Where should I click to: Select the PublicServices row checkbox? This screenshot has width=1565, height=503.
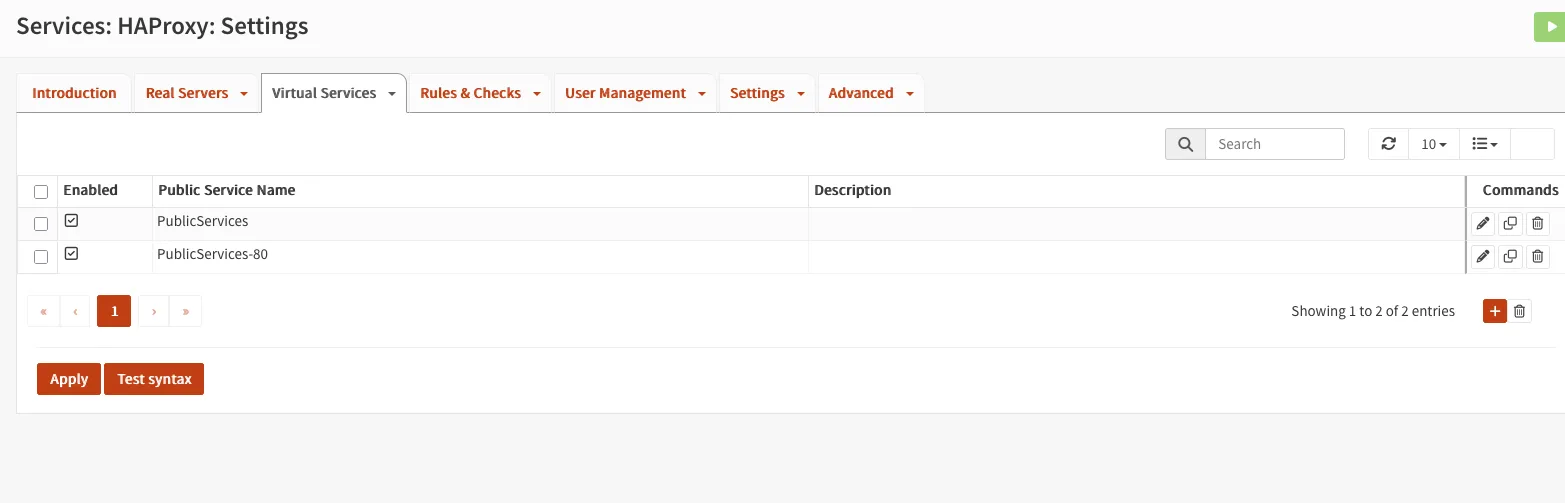point(41,224)
